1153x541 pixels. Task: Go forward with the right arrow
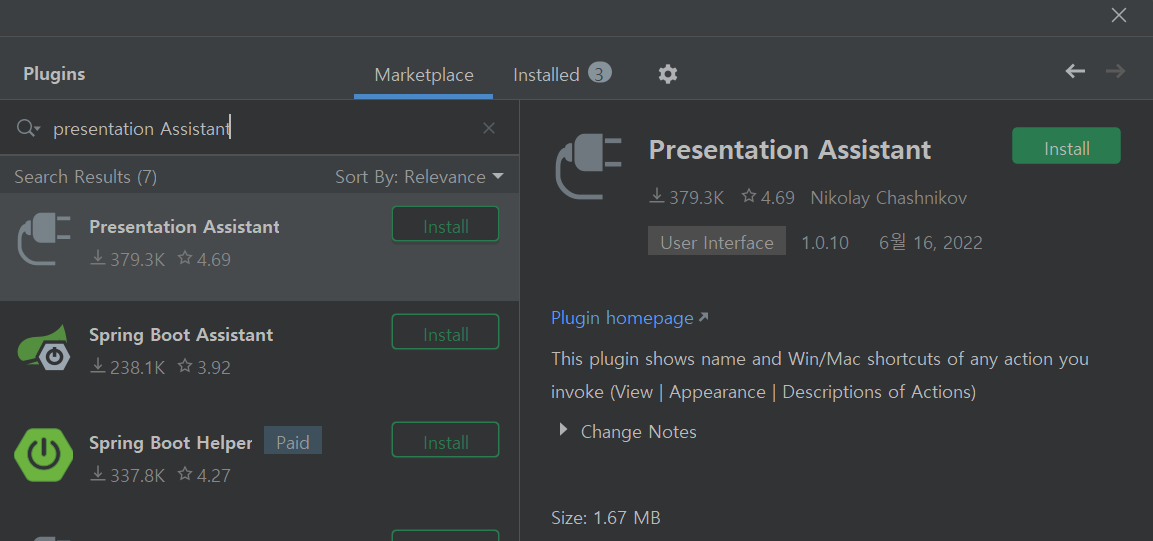1115,71
